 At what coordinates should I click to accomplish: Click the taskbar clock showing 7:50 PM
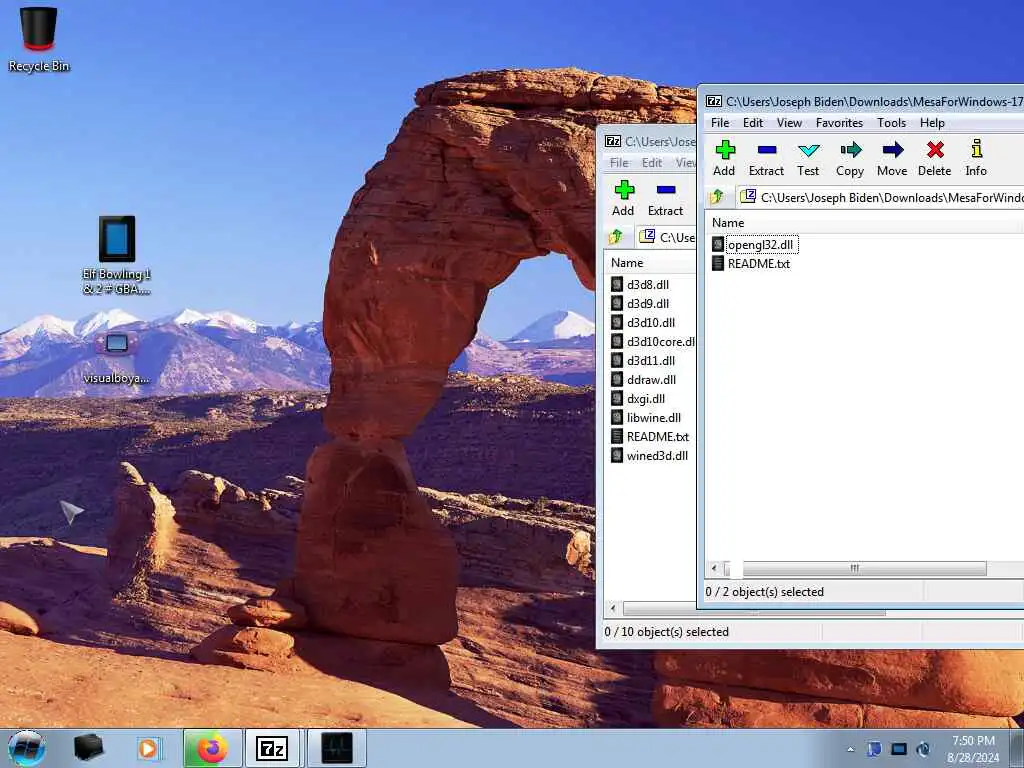[973, 749]
